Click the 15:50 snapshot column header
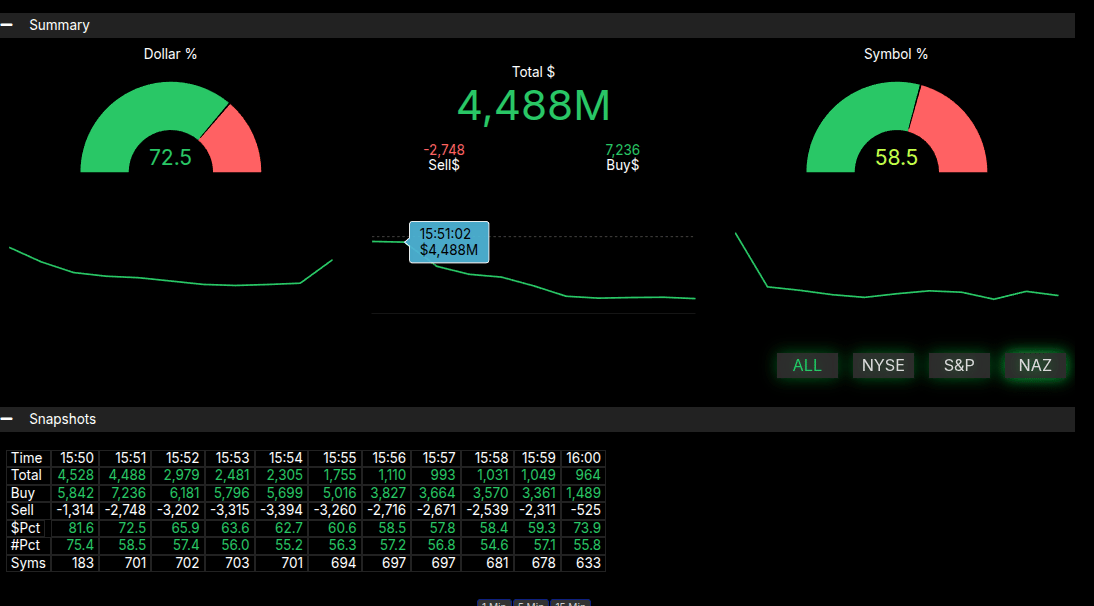This screenshot has width=1094, height=606. [x=77, y=458]
